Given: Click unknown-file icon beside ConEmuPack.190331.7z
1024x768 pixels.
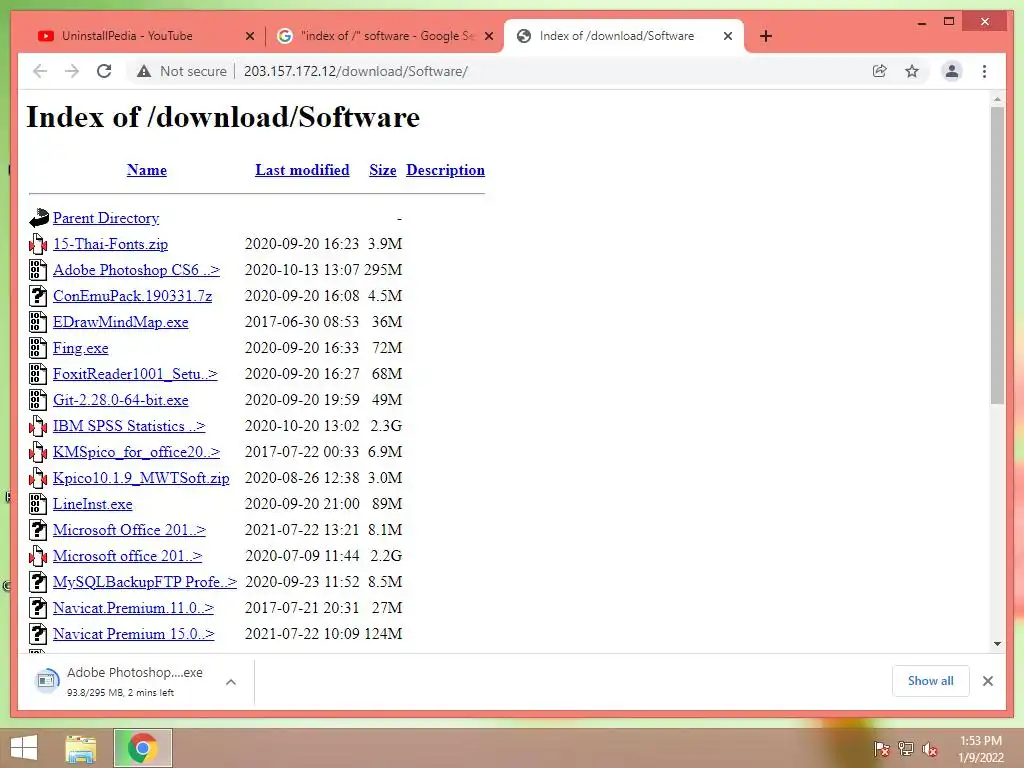Looking at the screenshot, I should (x=39, y=296).
